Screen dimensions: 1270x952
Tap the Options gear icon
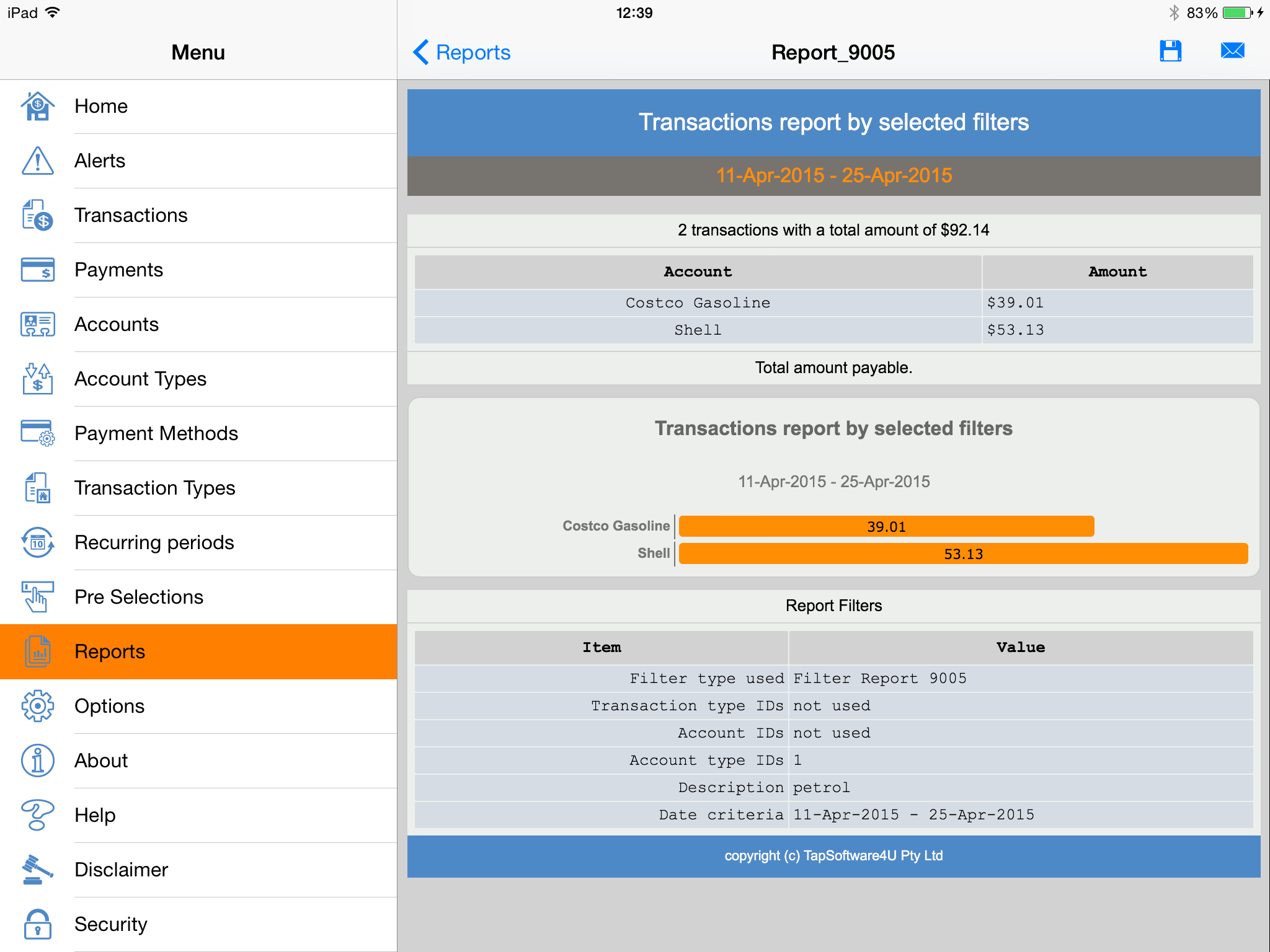click(x=38, y=706)
